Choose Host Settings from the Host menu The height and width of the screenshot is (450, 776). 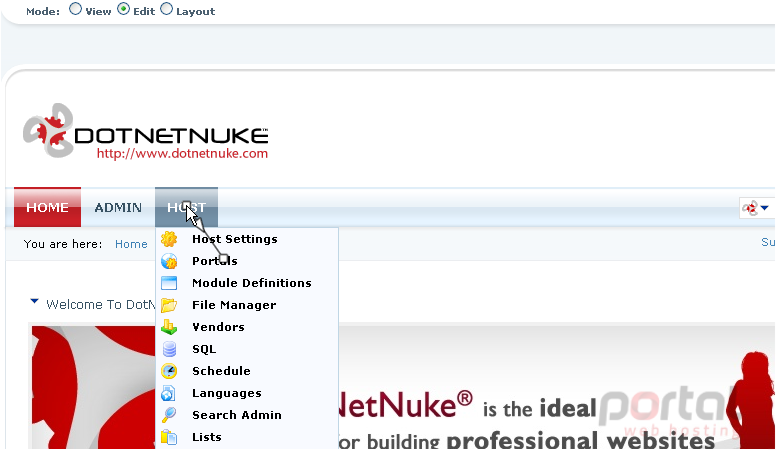[247, 239]
